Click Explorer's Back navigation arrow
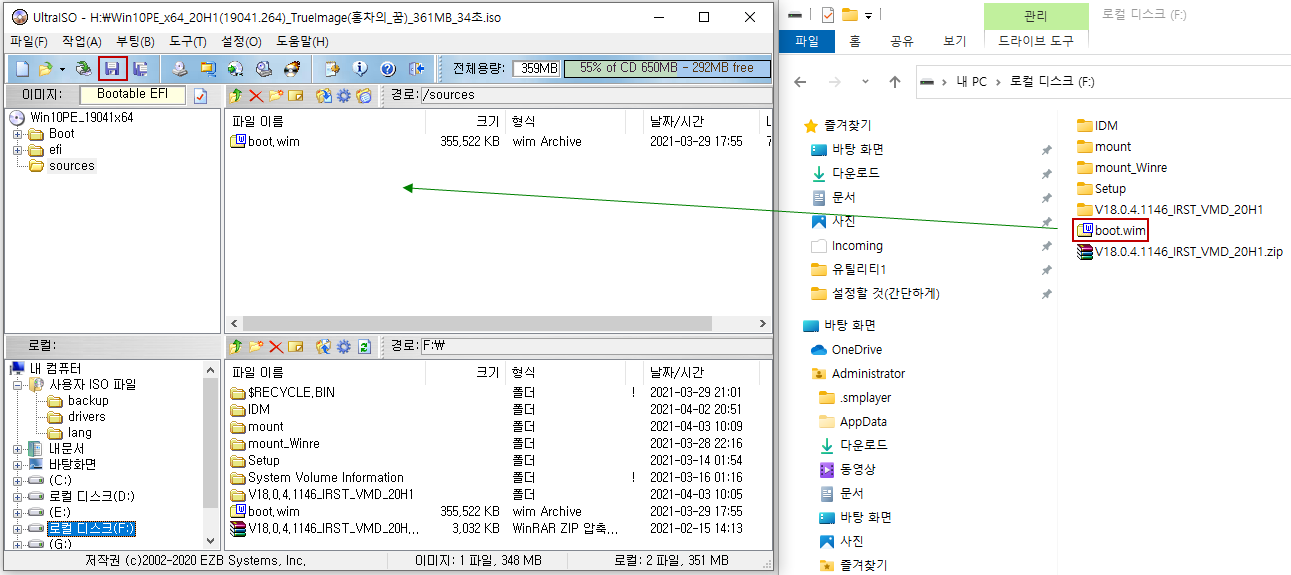 [x=800, y=81]
